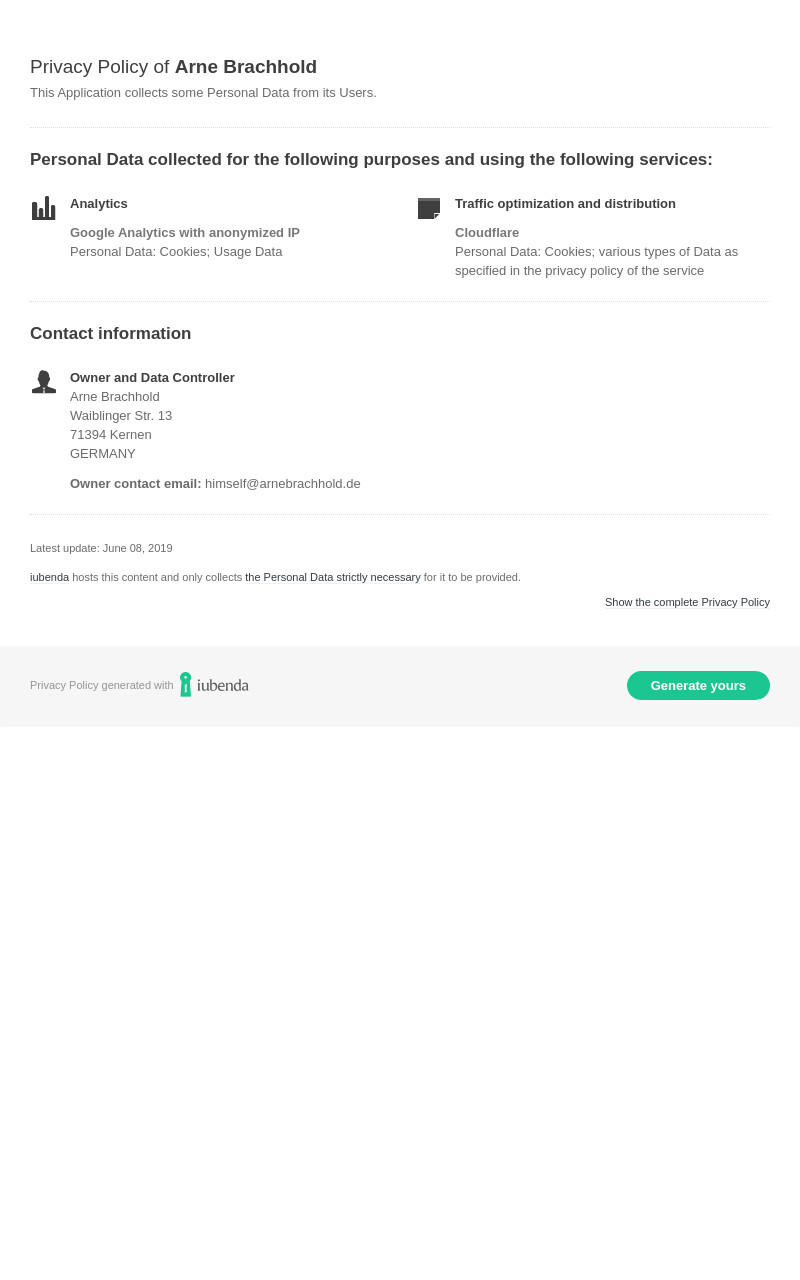This screenshot has width=800, height=1280.
Task: Click the Generate yours button
Action: pos(698,685)
